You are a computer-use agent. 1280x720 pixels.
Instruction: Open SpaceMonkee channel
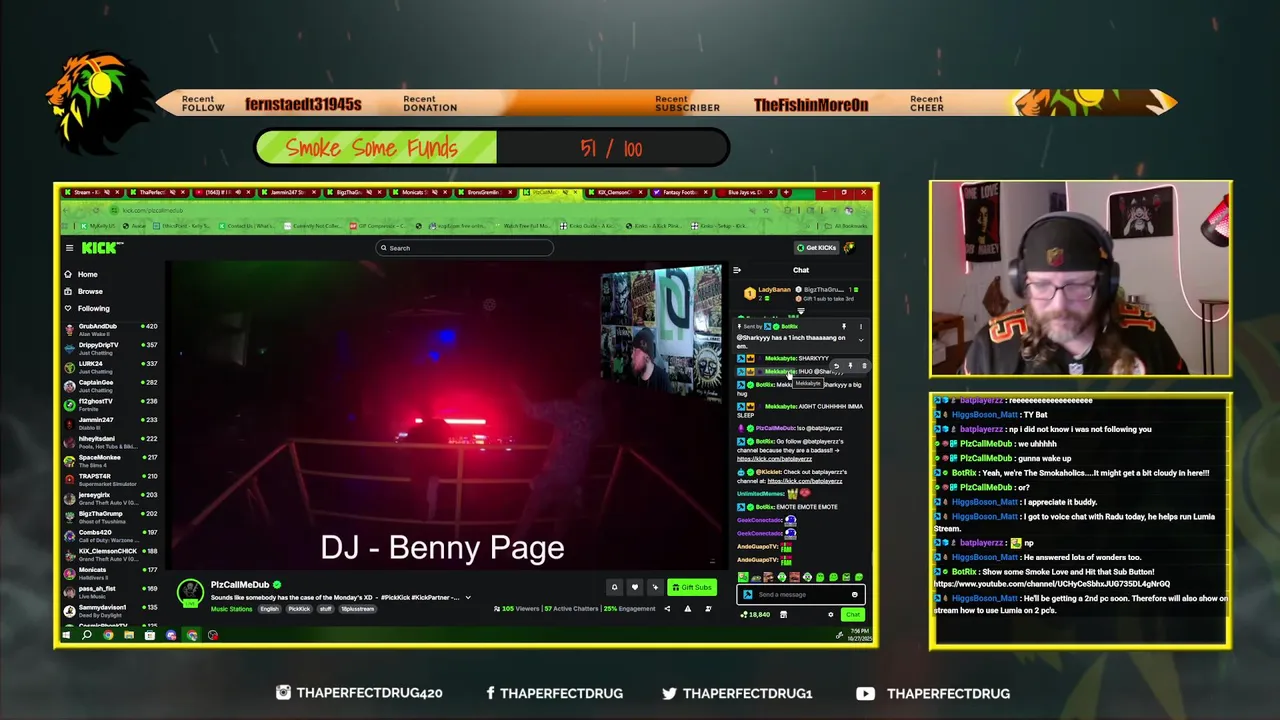click(x=111, y=460)
